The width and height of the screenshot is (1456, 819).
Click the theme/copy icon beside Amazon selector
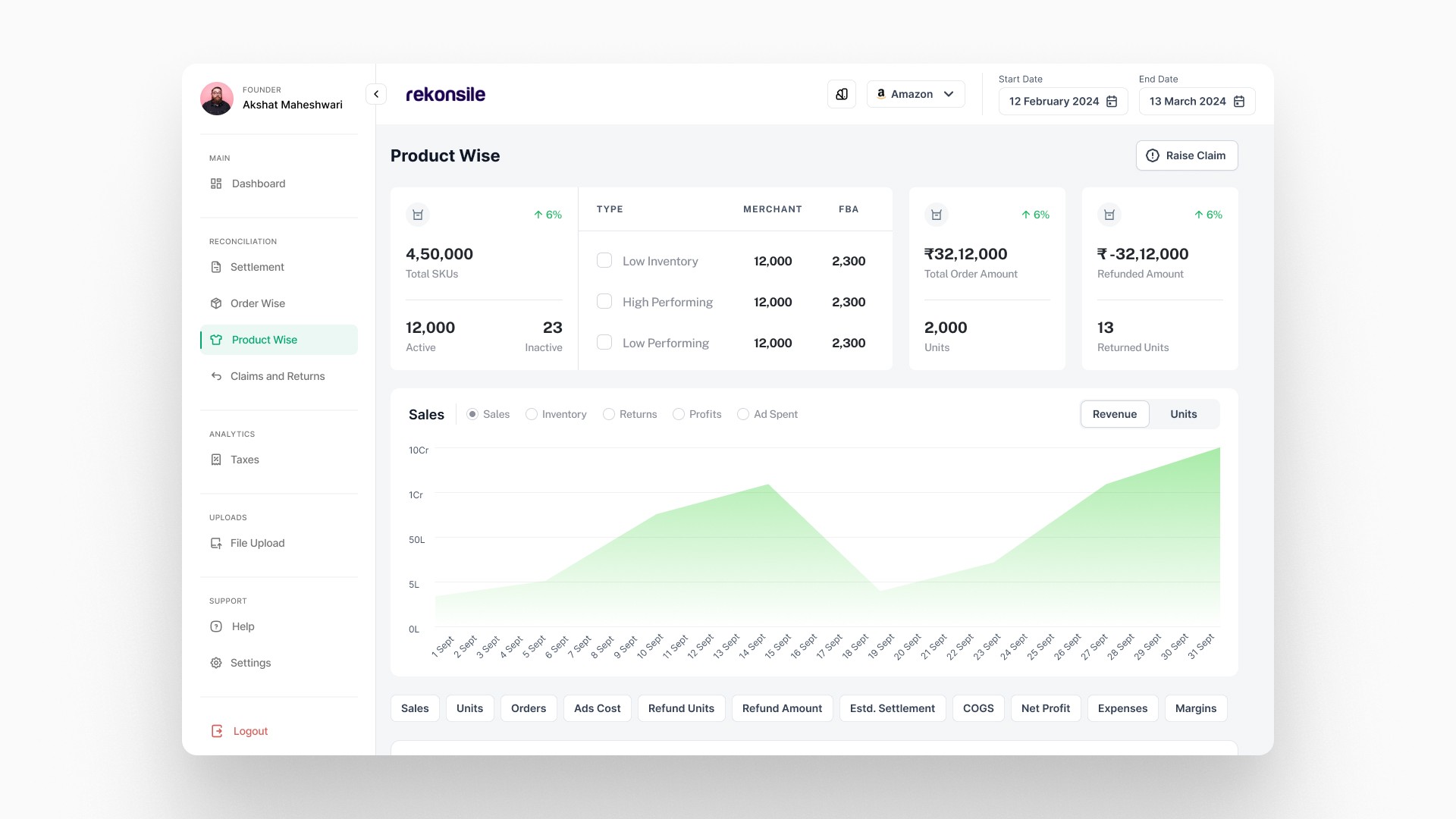pos(841,94)
